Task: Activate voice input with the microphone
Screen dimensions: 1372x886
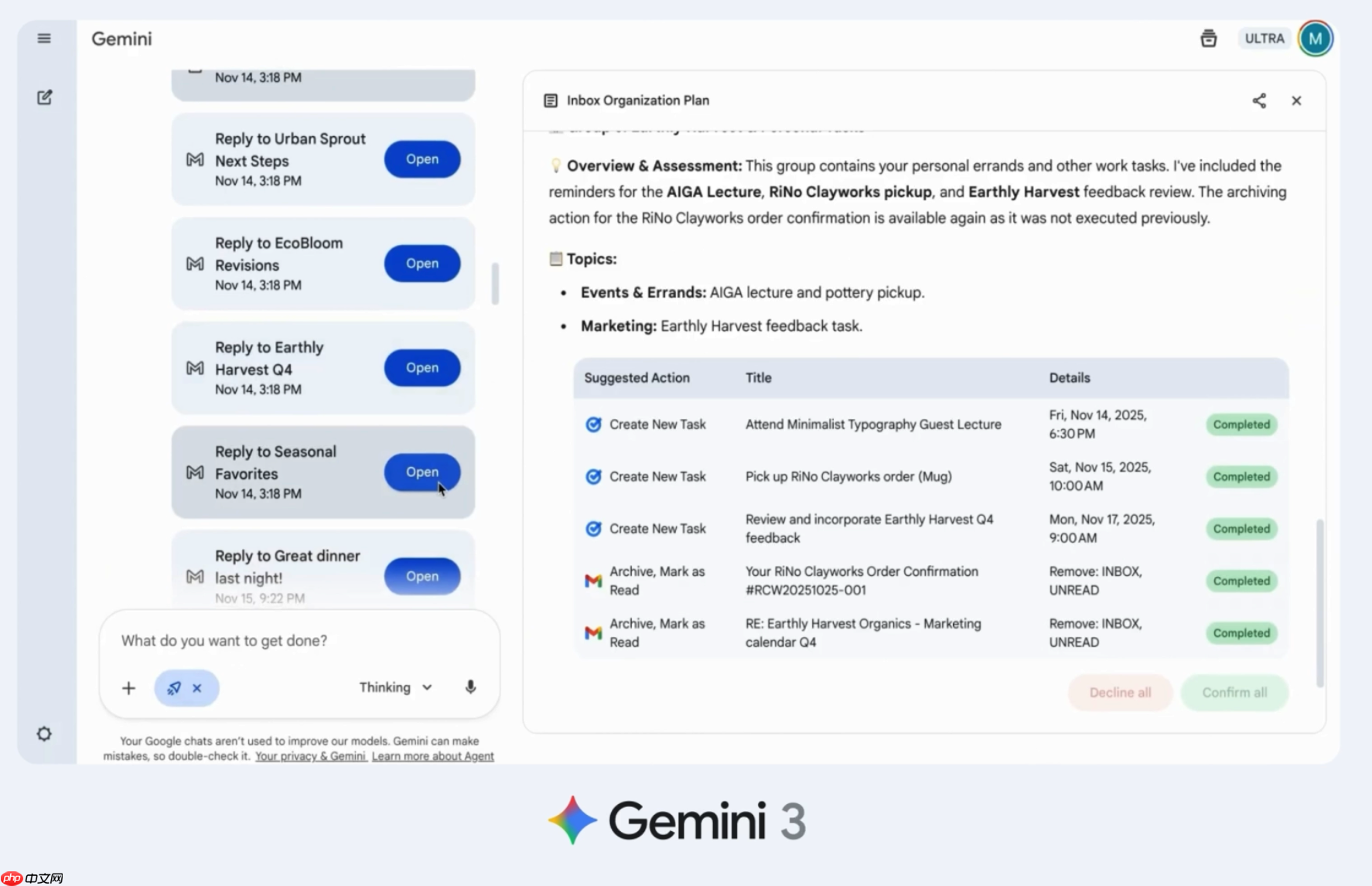Action: 470,687
